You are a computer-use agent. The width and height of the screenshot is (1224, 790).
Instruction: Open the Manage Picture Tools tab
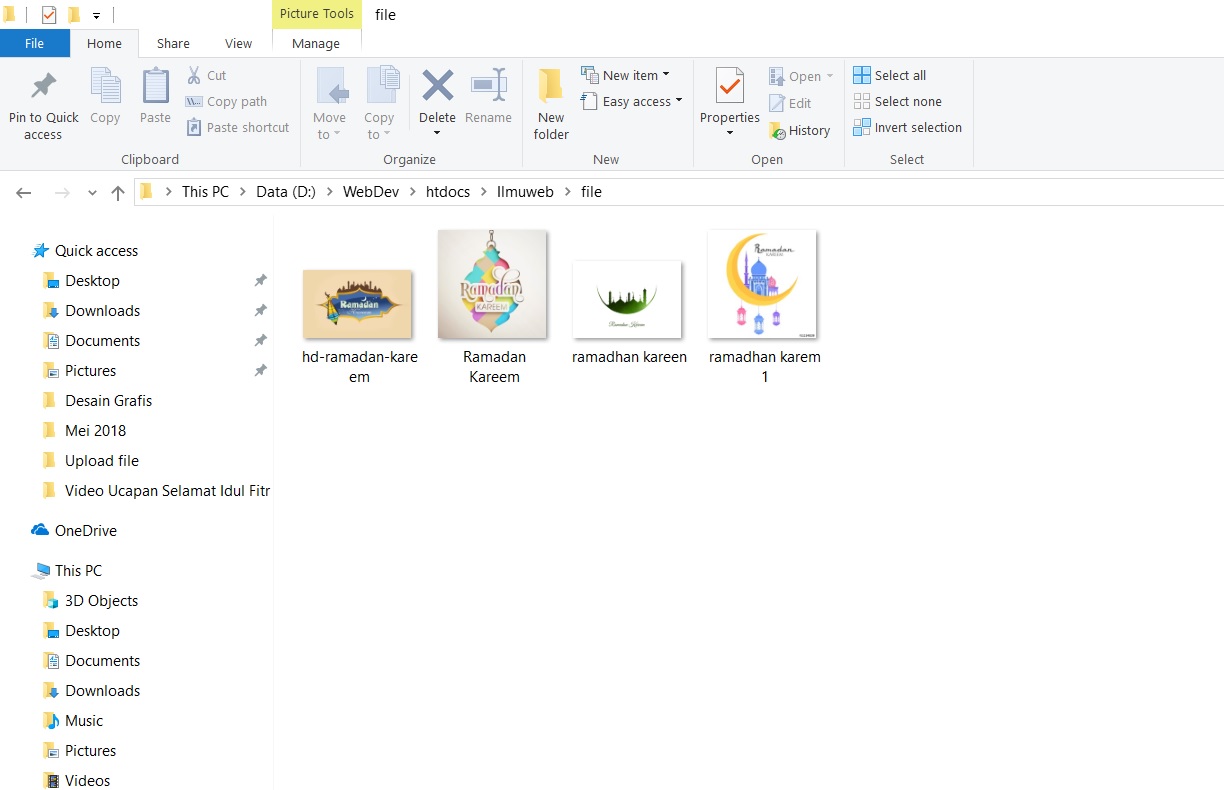point(316,44)
